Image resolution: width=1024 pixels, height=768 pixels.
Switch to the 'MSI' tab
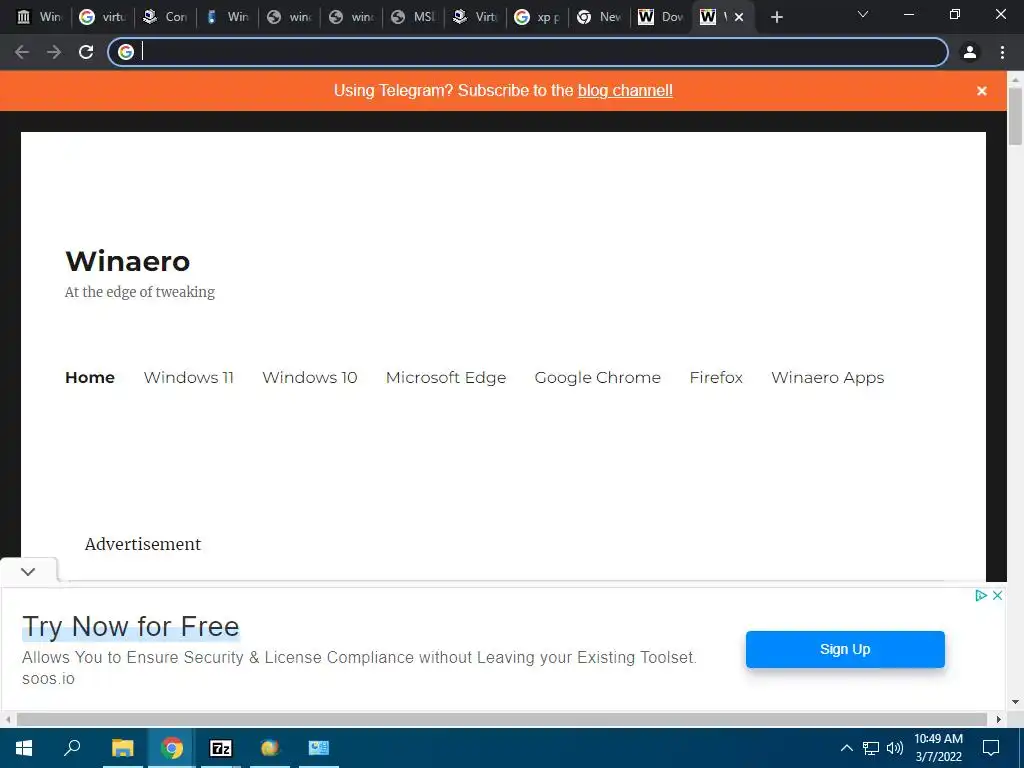tap(413, 17)
